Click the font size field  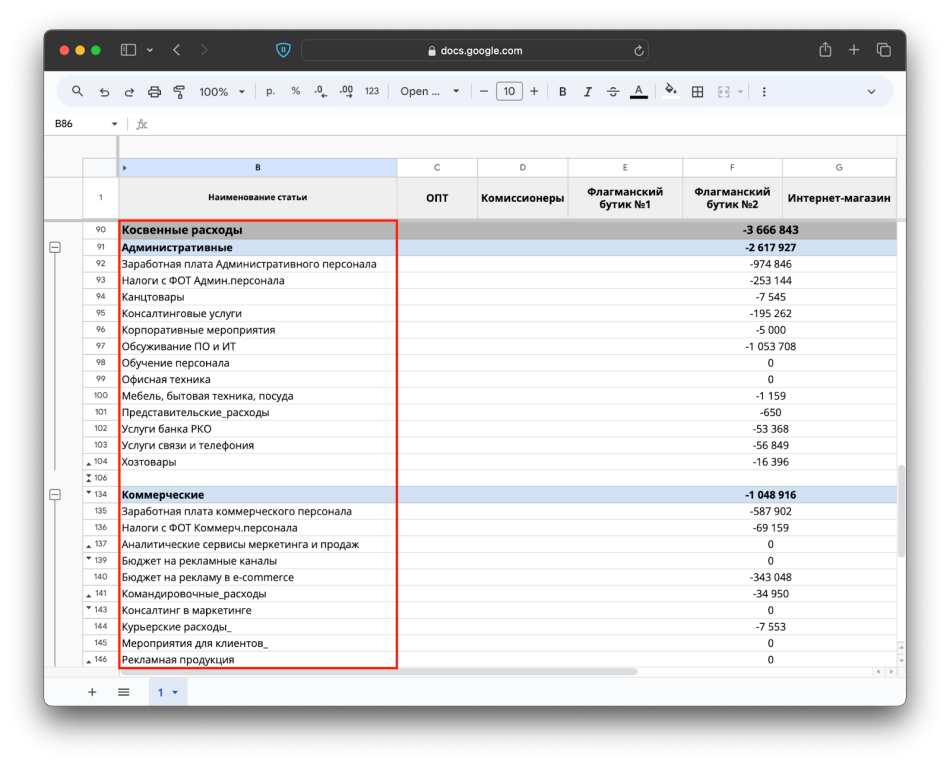click(509, 92)
